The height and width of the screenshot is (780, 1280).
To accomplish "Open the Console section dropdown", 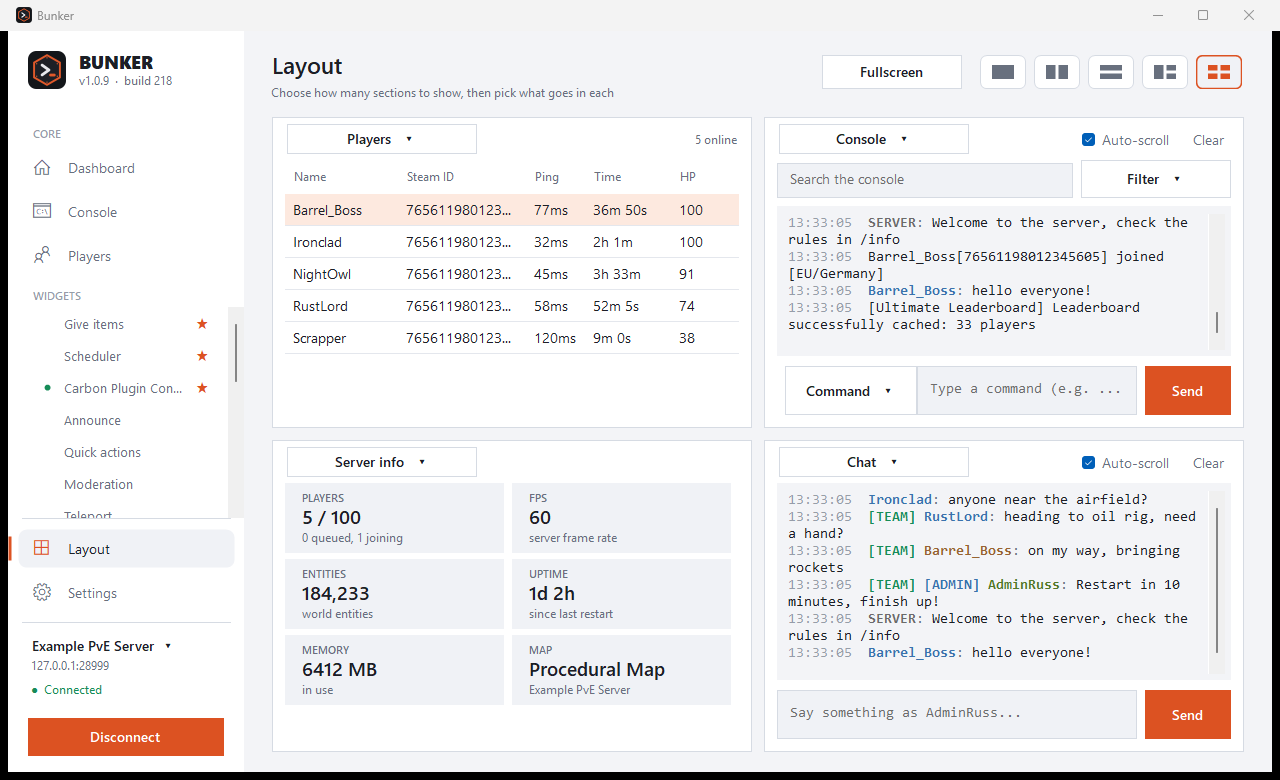I will (x=874, y=139).
